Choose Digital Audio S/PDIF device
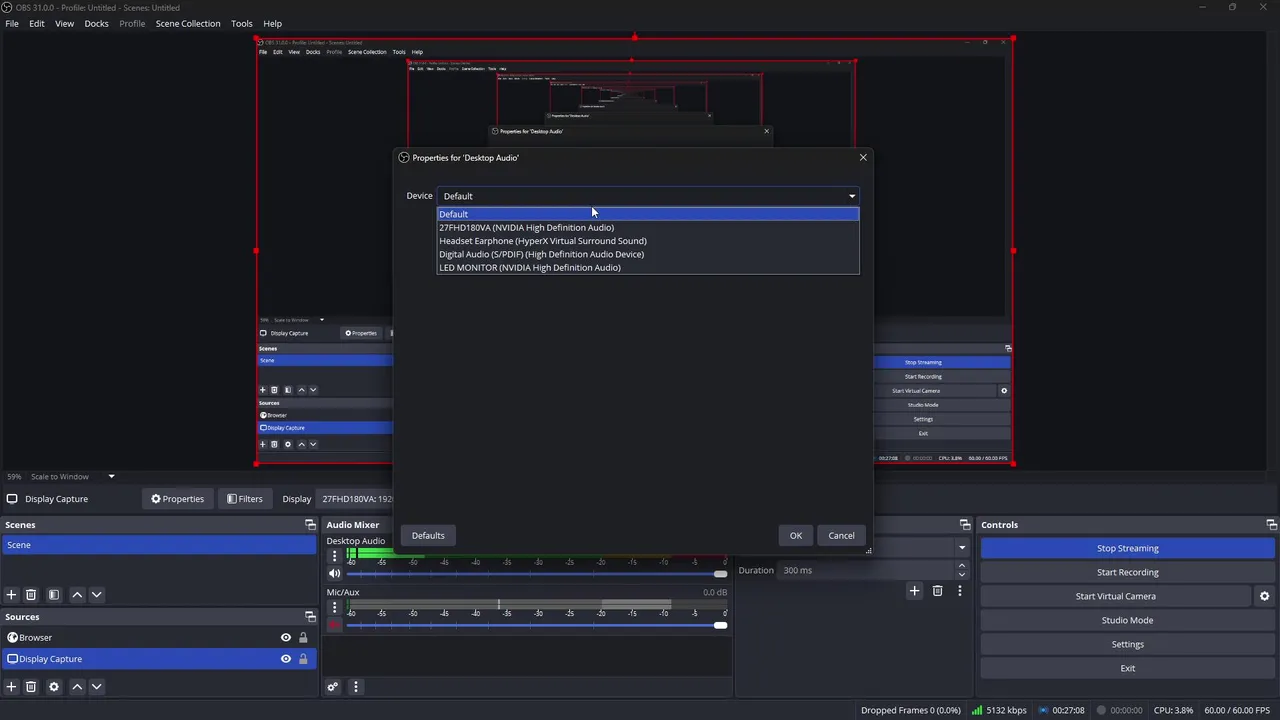This screenshot has height=720, width=1280. pos(648,254)
